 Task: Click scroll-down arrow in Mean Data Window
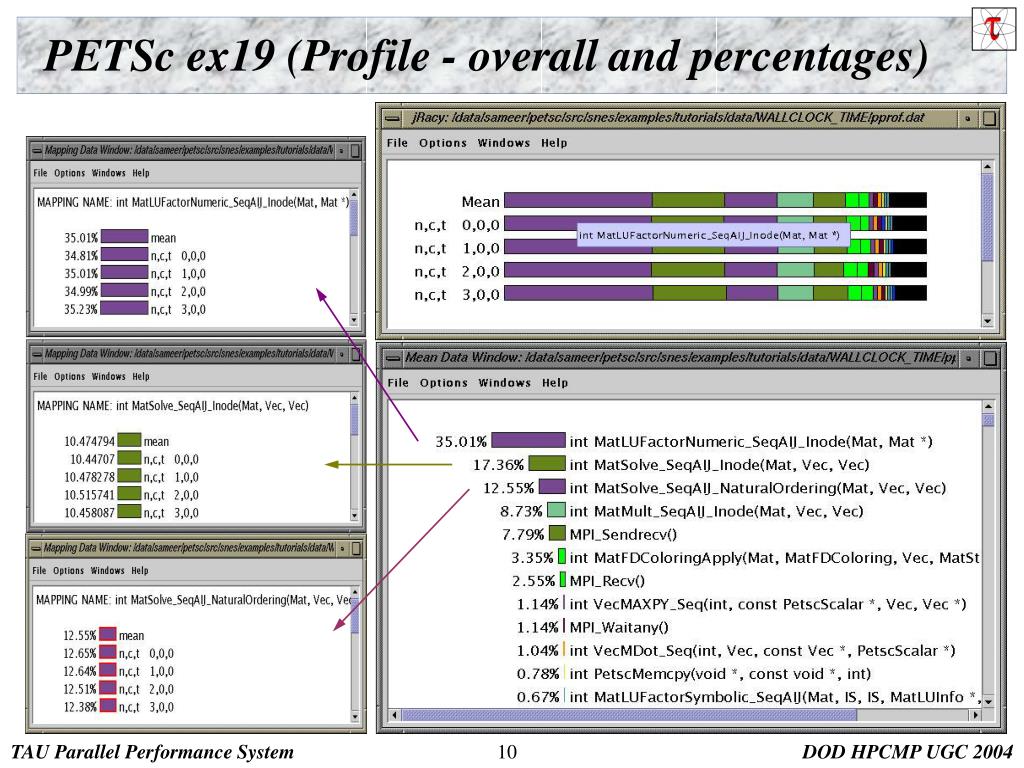pos(988,701)
